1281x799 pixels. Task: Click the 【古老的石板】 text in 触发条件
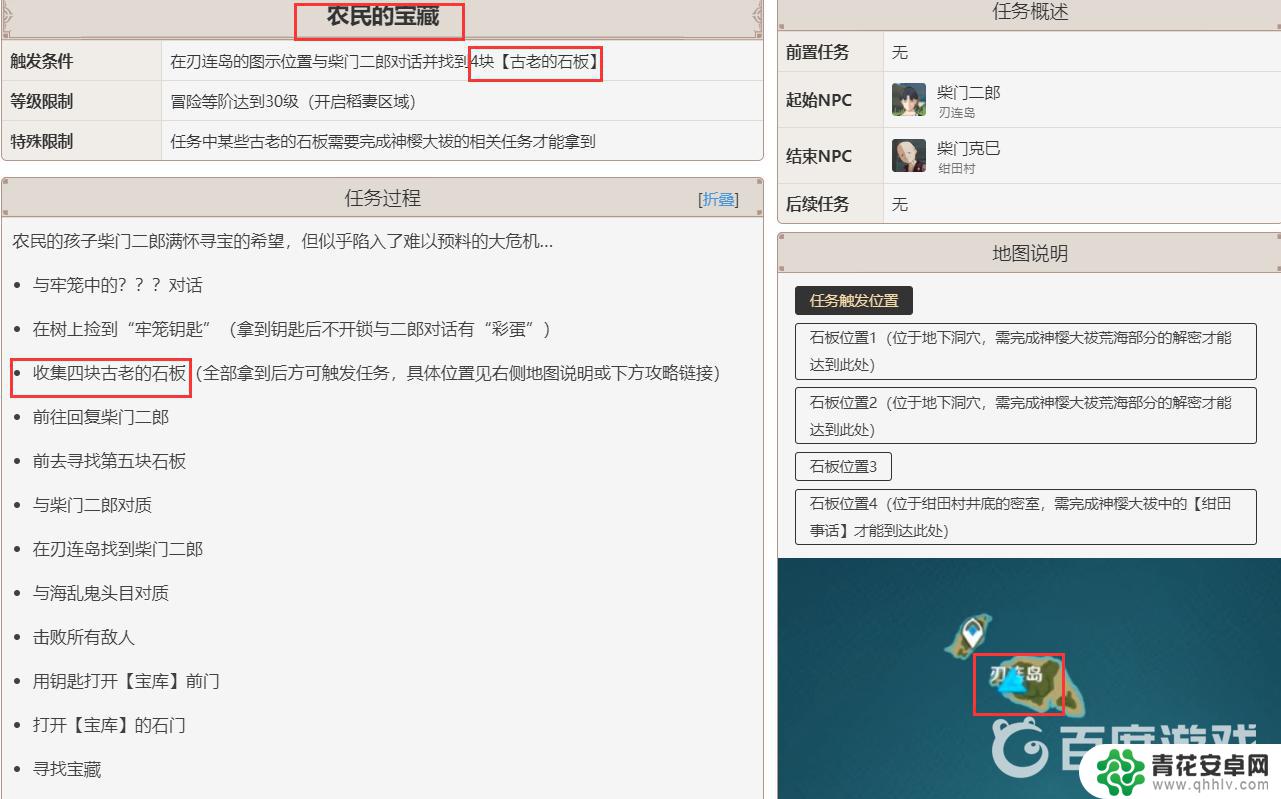[548, 62]
